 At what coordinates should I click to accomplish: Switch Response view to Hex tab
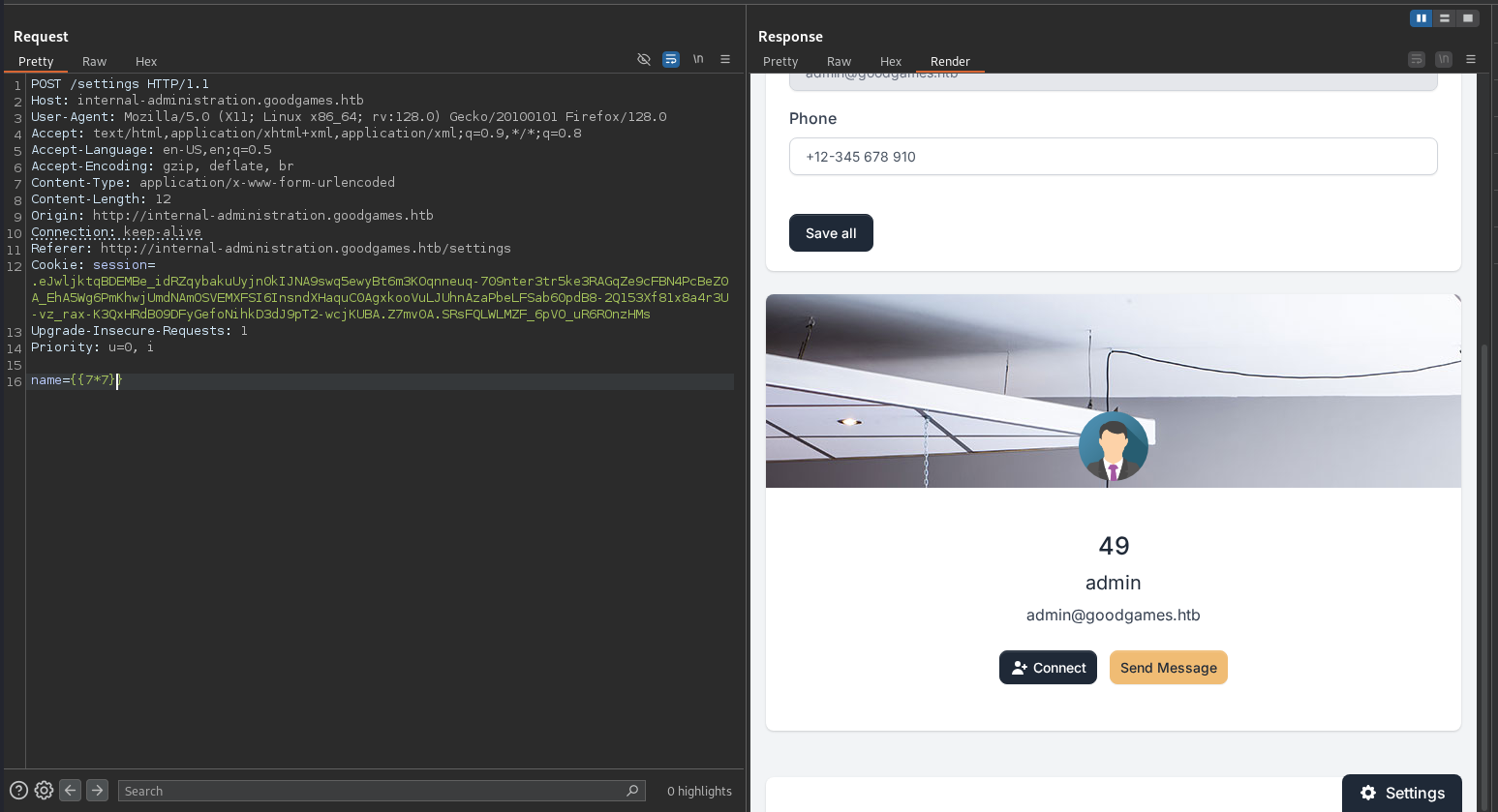891,61
